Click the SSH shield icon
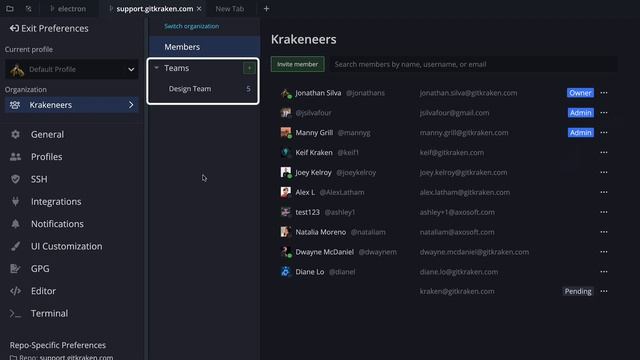The image size is (640, 360). pos(16,179)
